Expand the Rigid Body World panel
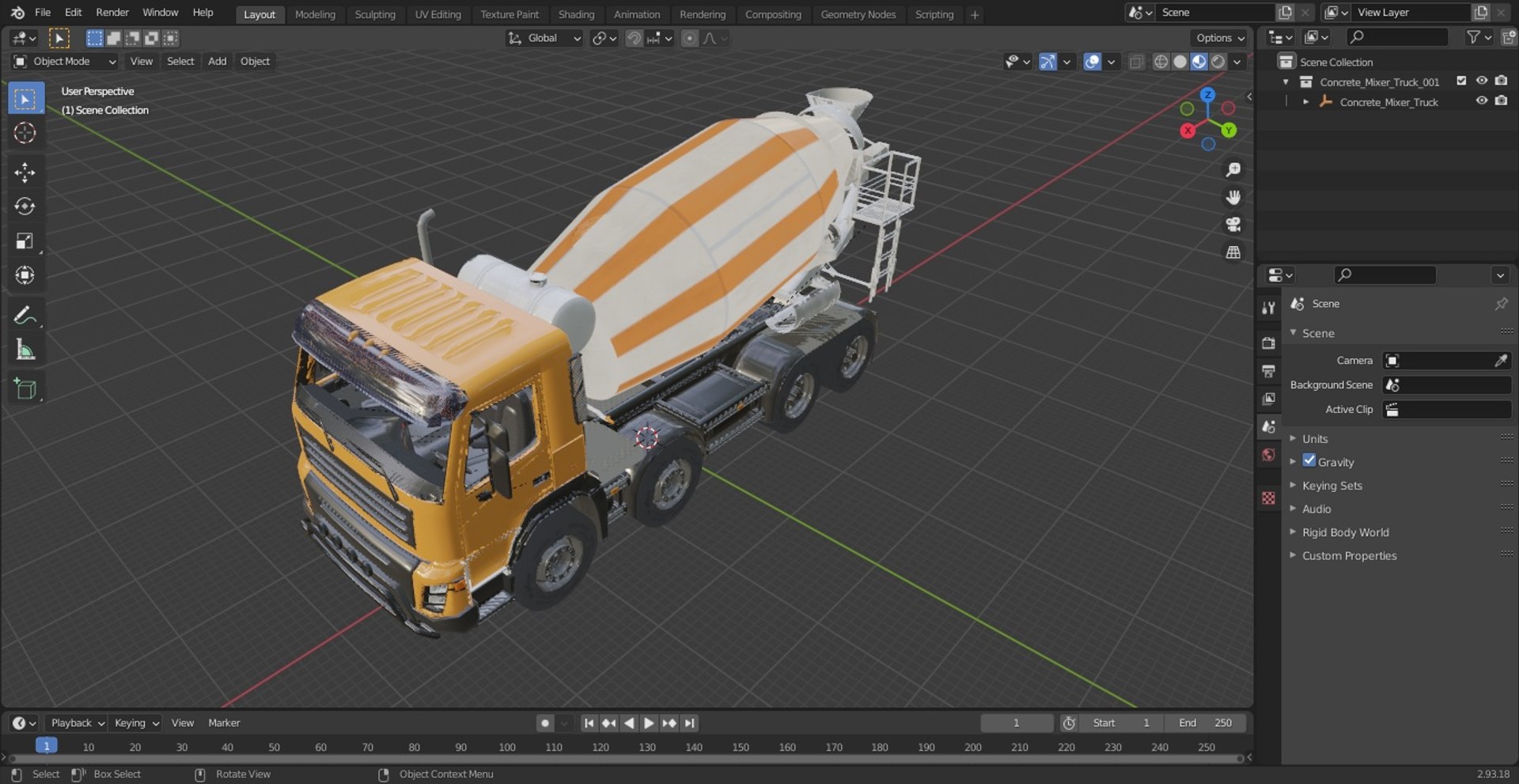Image resolution: width=1519 pixels, height=784 pixels. pyautogui.click(x=1345, y=532)
